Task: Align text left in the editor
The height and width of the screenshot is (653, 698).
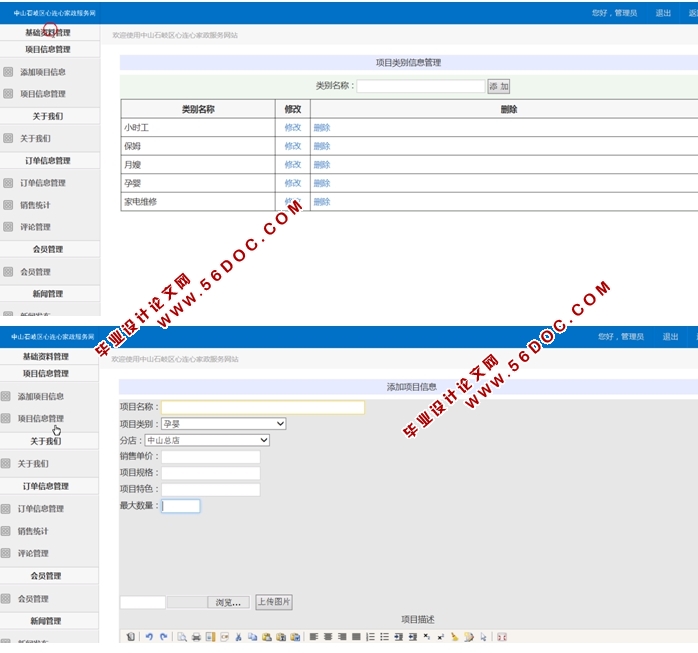Action: click(314, 637)
